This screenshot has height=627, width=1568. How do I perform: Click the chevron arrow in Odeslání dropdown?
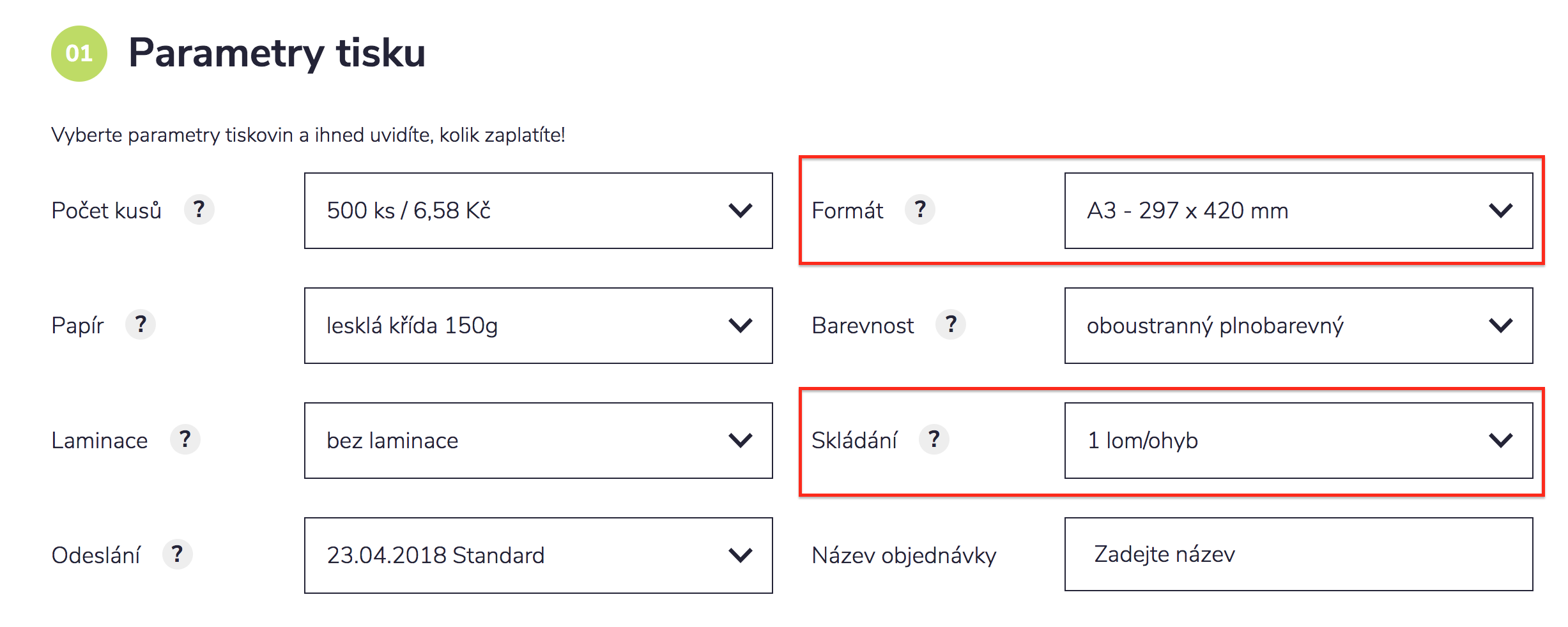(740, 555)
